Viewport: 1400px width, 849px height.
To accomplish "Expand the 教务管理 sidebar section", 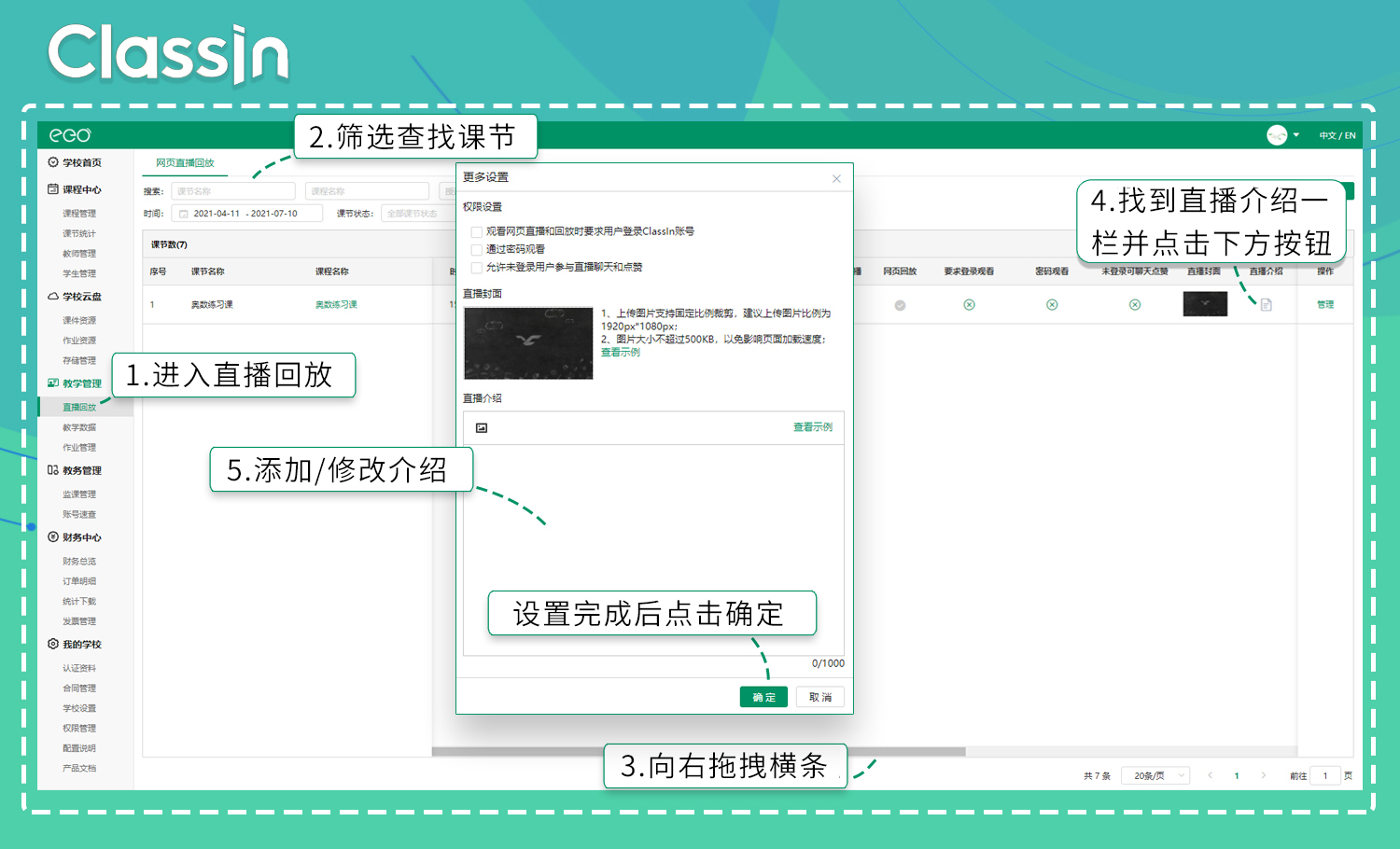I will pos(82,470).
